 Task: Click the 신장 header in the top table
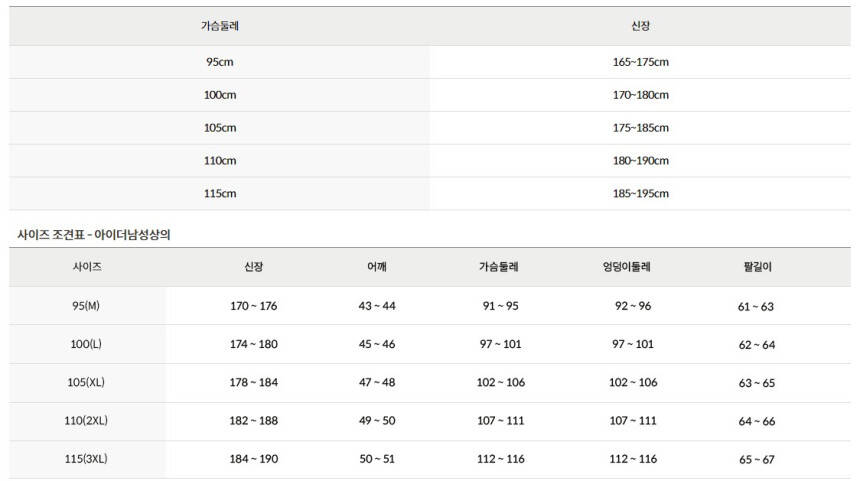[x=641, y=26]
